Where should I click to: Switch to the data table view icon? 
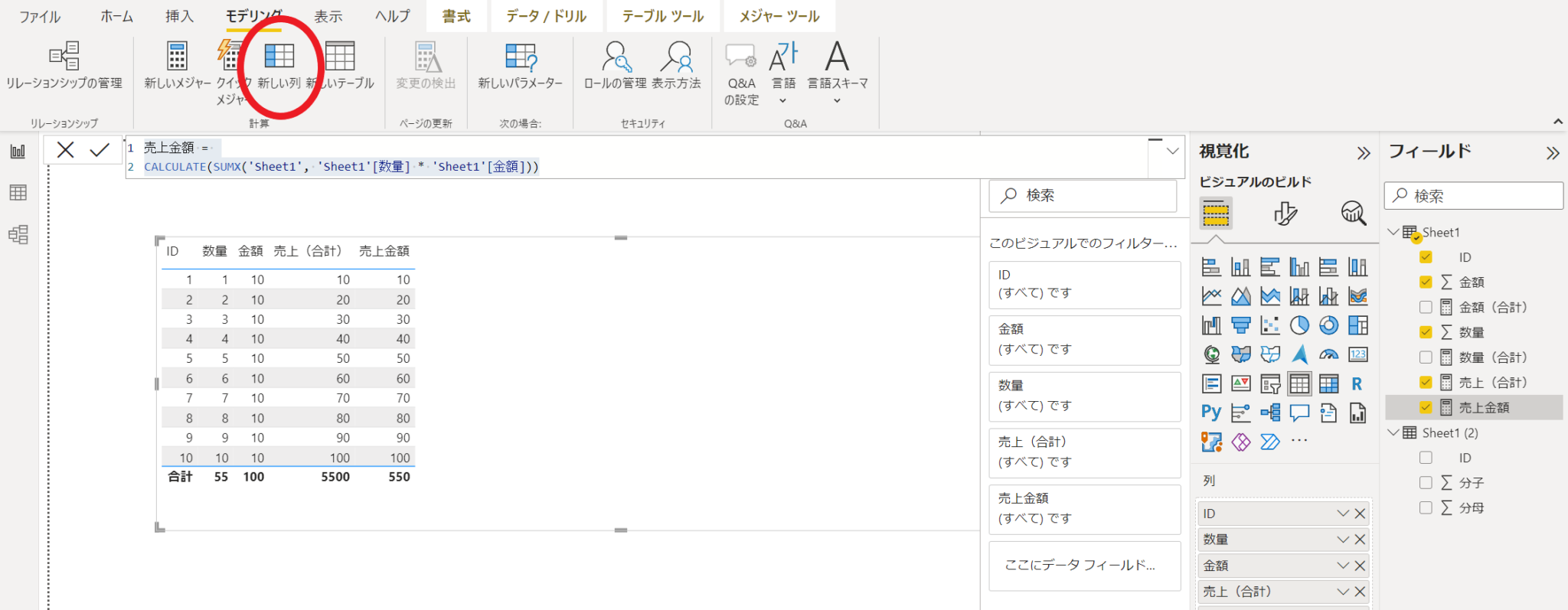(18, 193)
